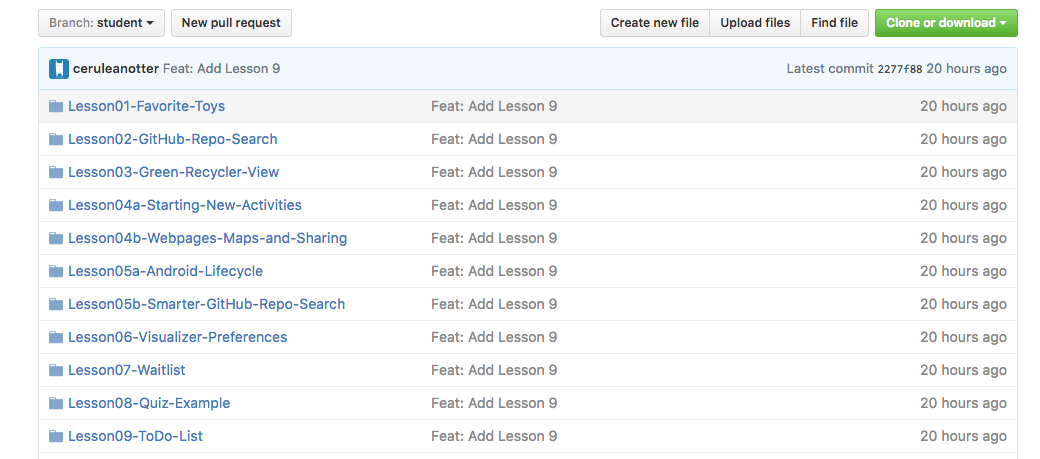Click the ceruleanotter avatar icon
Viewport: 1040px width, 459px height.
[x=59, y=69]
